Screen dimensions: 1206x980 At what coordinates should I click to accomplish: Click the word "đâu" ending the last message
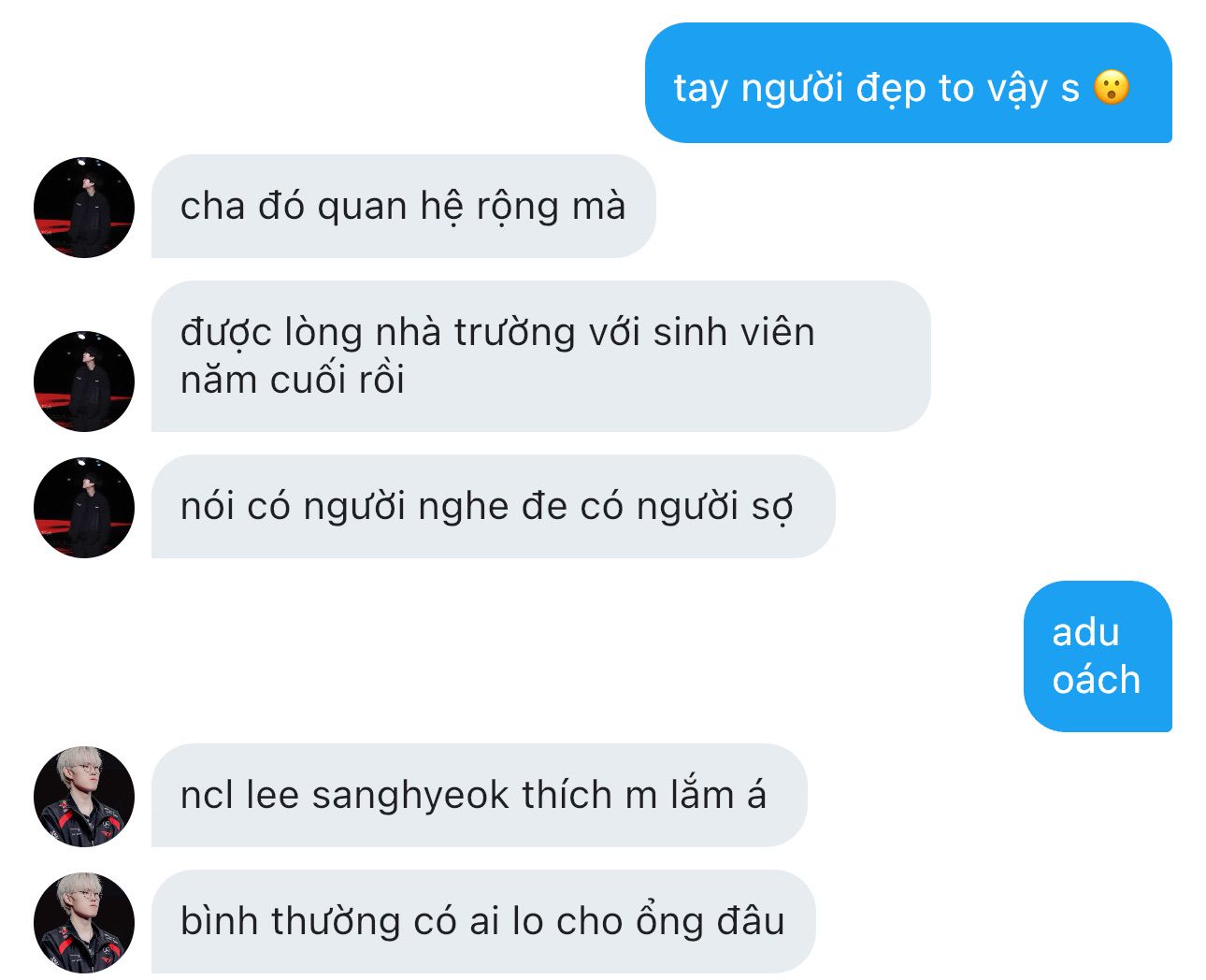(751, 921)
